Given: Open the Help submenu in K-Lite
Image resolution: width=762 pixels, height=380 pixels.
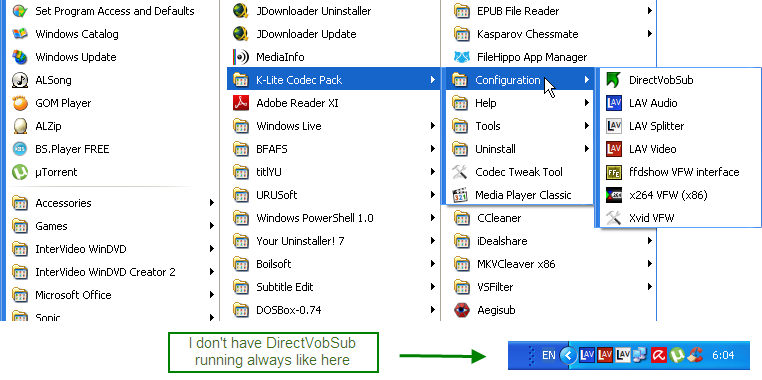Looking at the screenshot, I should click(520, 103).
